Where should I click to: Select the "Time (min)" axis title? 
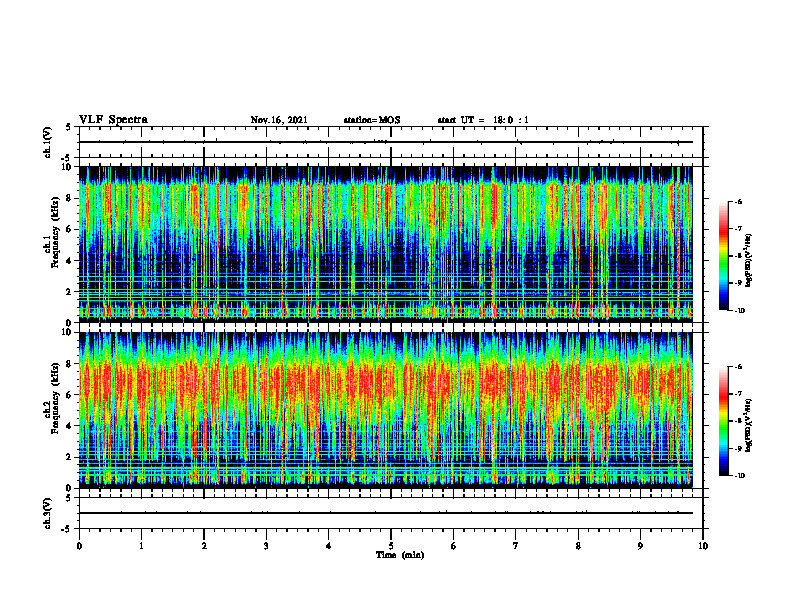pyautogui.click(x=400, y=555)
